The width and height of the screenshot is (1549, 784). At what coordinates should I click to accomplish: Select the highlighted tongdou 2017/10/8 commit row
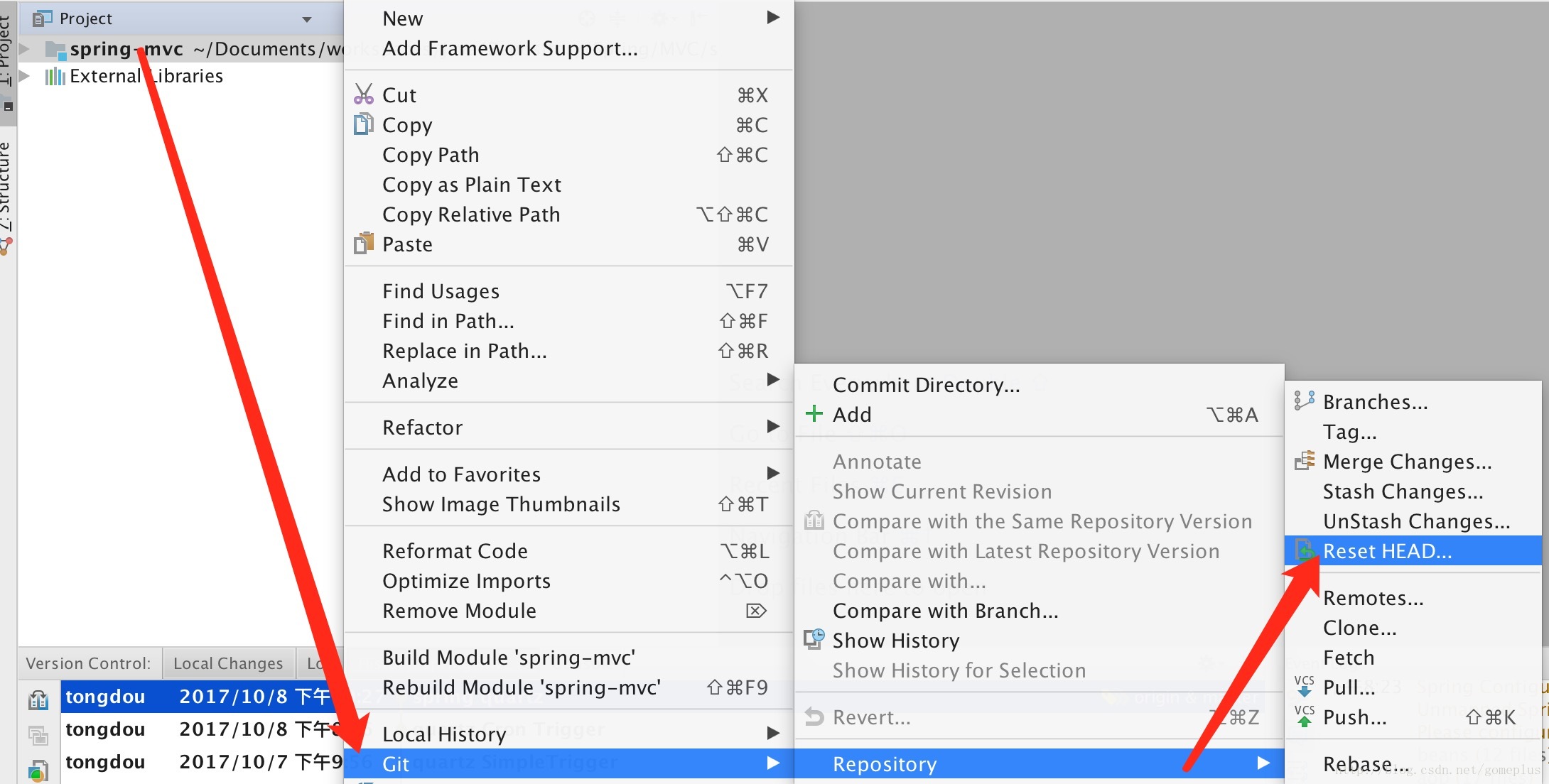pyautogui.click(x=198, y=697)
